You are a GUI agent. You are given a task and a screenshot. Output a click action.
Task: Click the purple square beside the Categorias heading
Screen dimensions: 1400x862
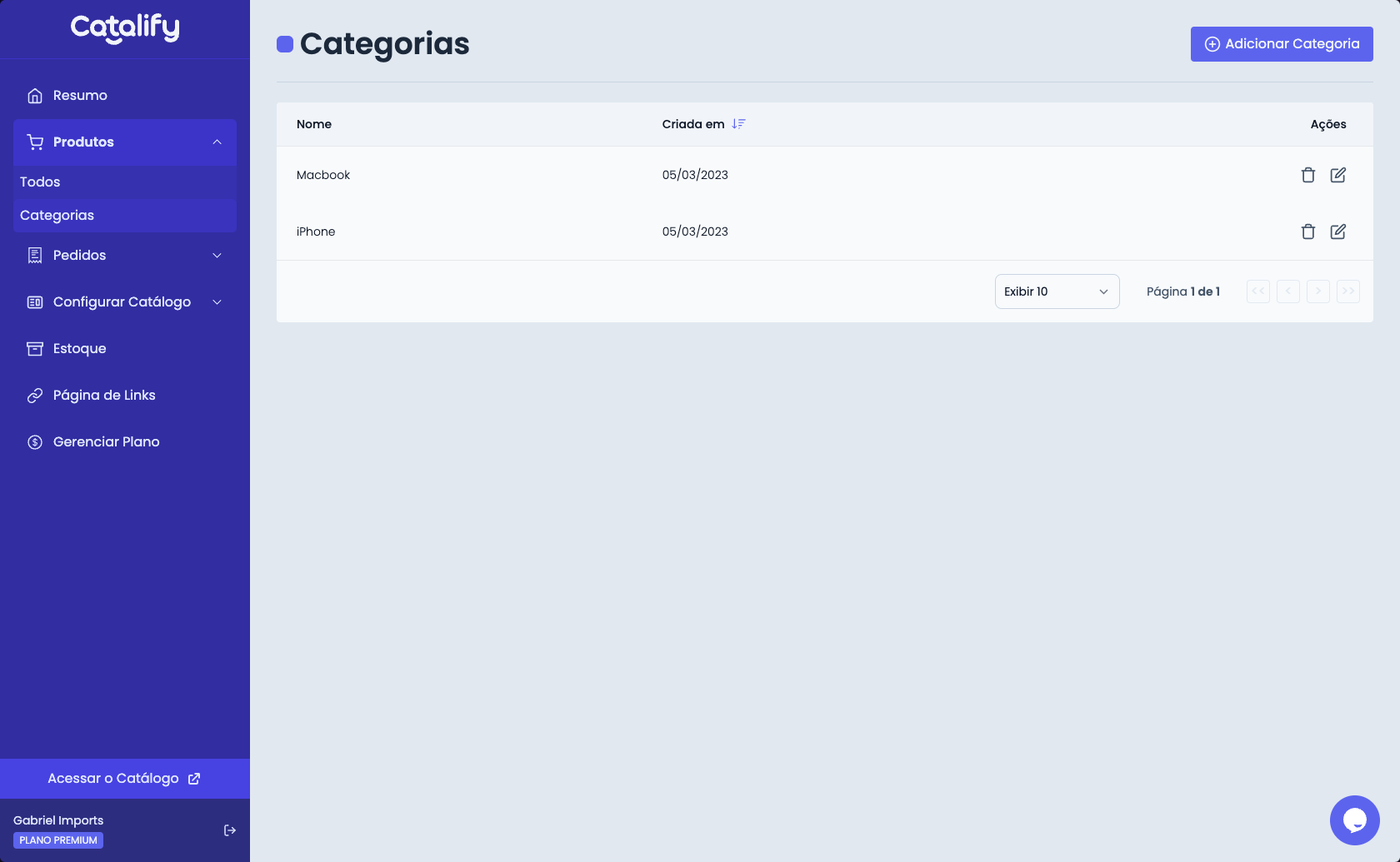285,44
